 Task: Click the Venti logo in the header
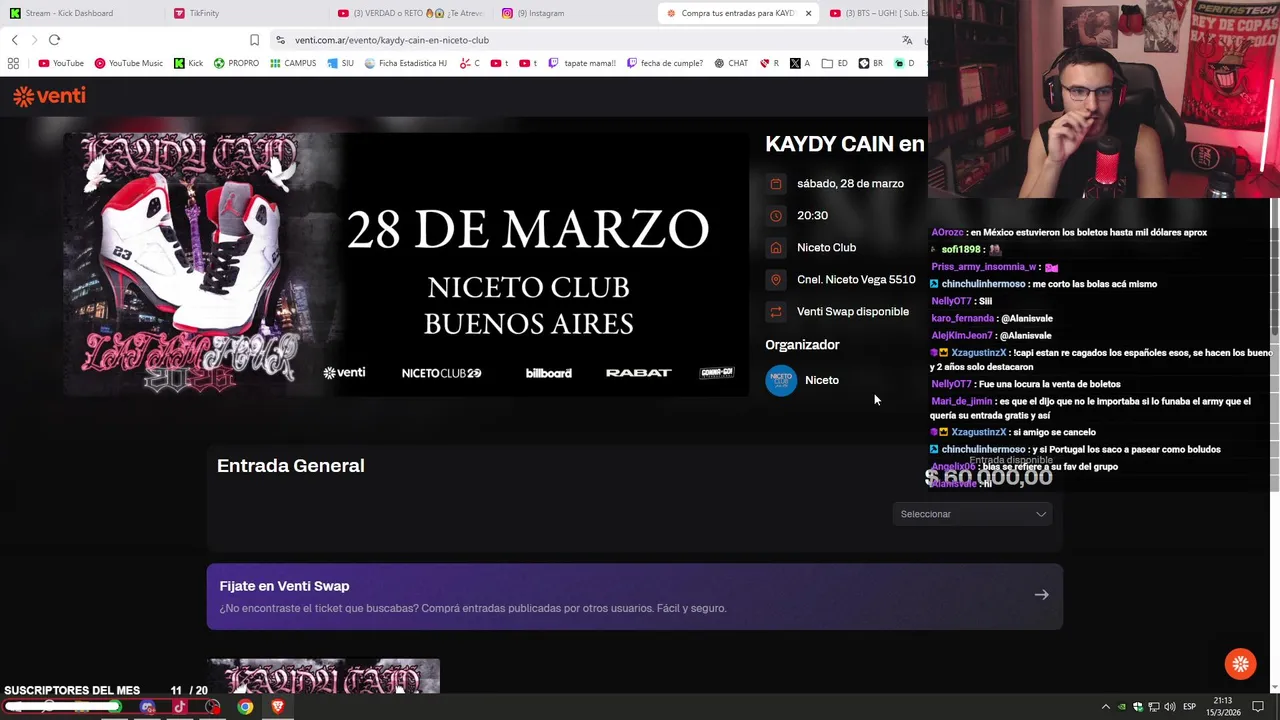(x=49, y=96)
